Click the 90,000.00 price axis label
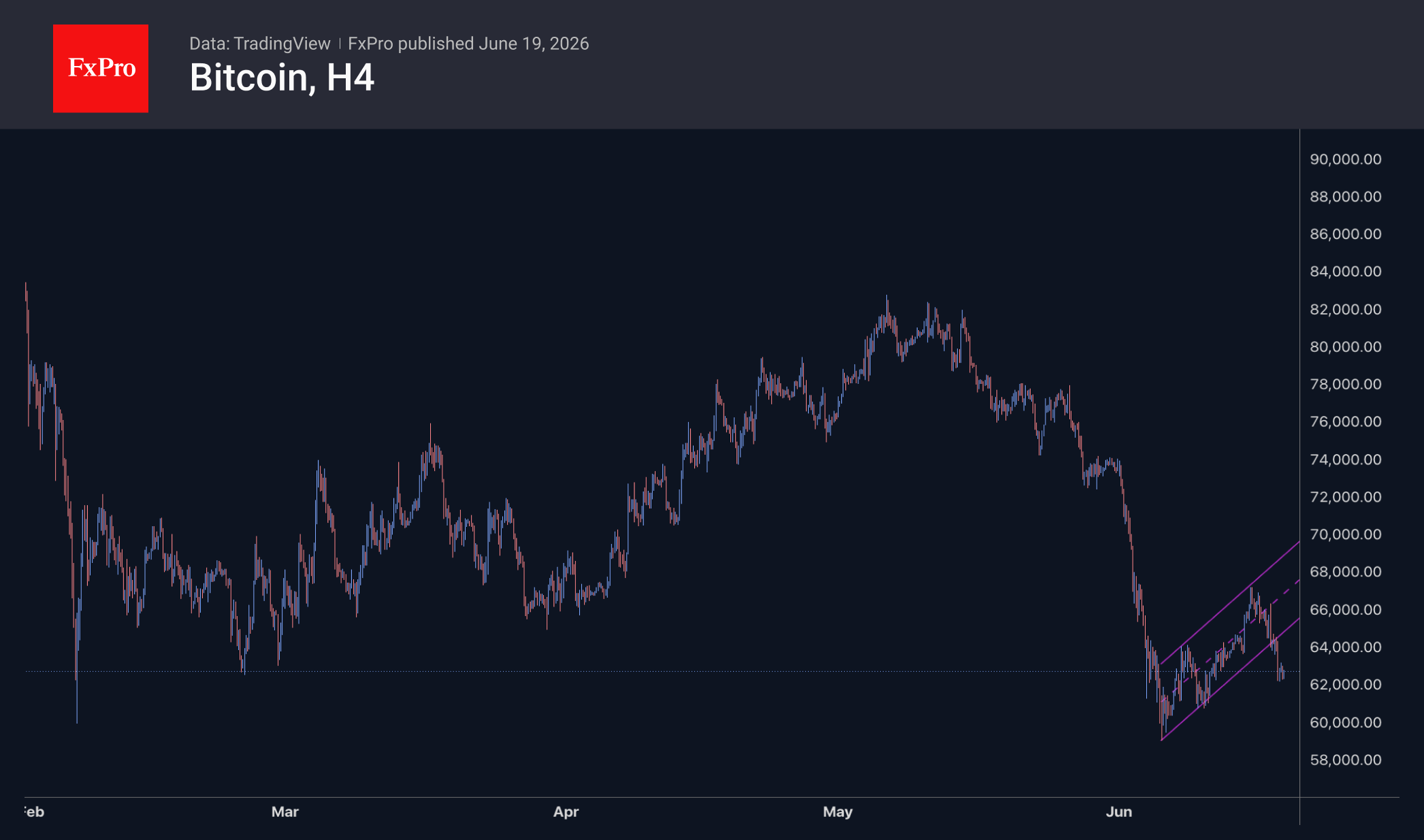Viewport: 1424px width, 840px height. click(1346, 159)
